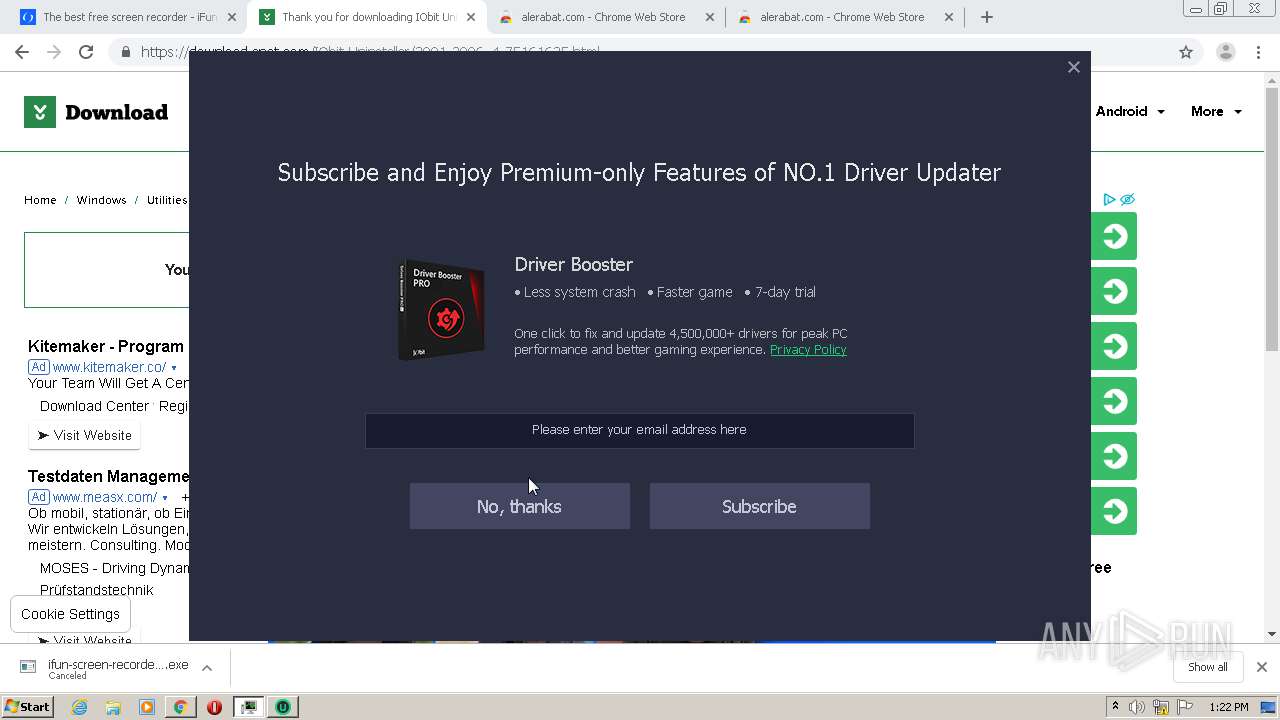Open Utilities breadcrumb link
Screen dimensions: 1280x720
[x=167, y=200]
